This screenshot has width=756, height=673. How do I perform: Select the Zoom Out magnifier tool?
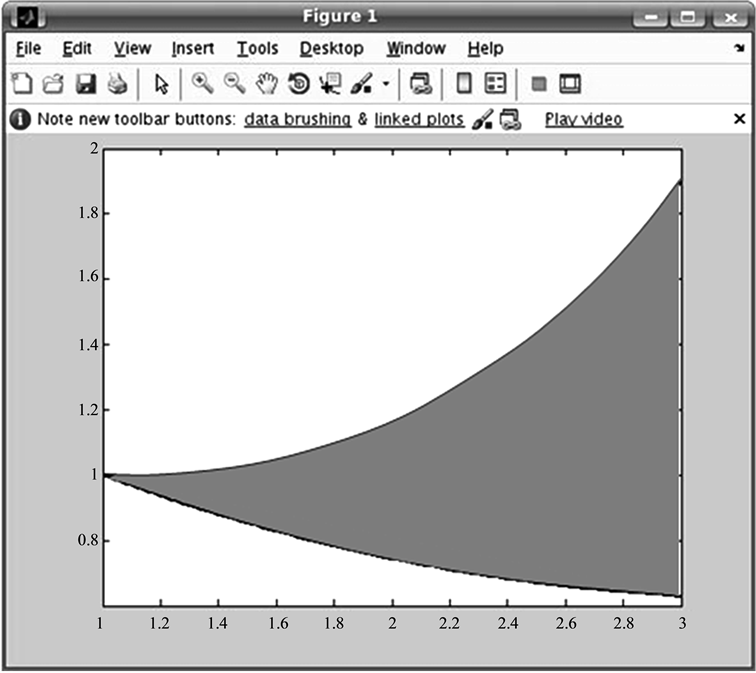(234, 84)
